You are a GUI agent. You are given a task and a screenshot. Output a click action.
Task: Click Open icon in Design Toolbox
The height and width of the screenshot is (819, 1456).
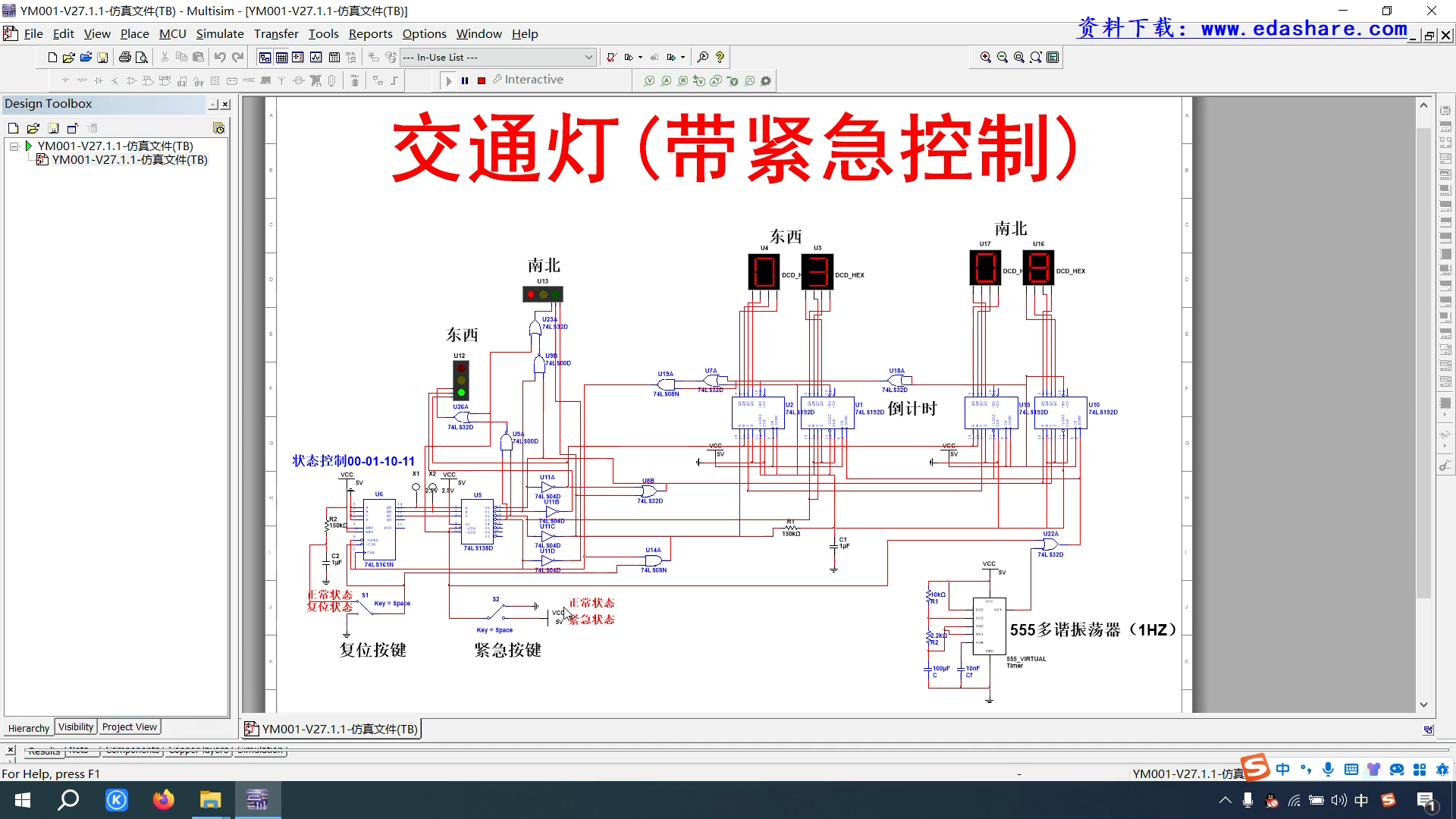(x=33, y=128)
